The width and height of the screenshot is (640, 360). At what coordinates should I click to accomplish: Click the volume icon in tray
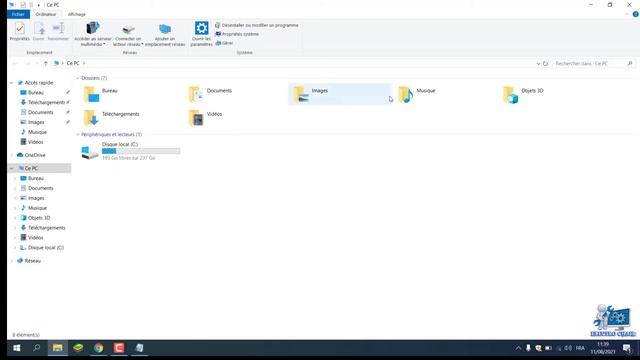[568, 348]
